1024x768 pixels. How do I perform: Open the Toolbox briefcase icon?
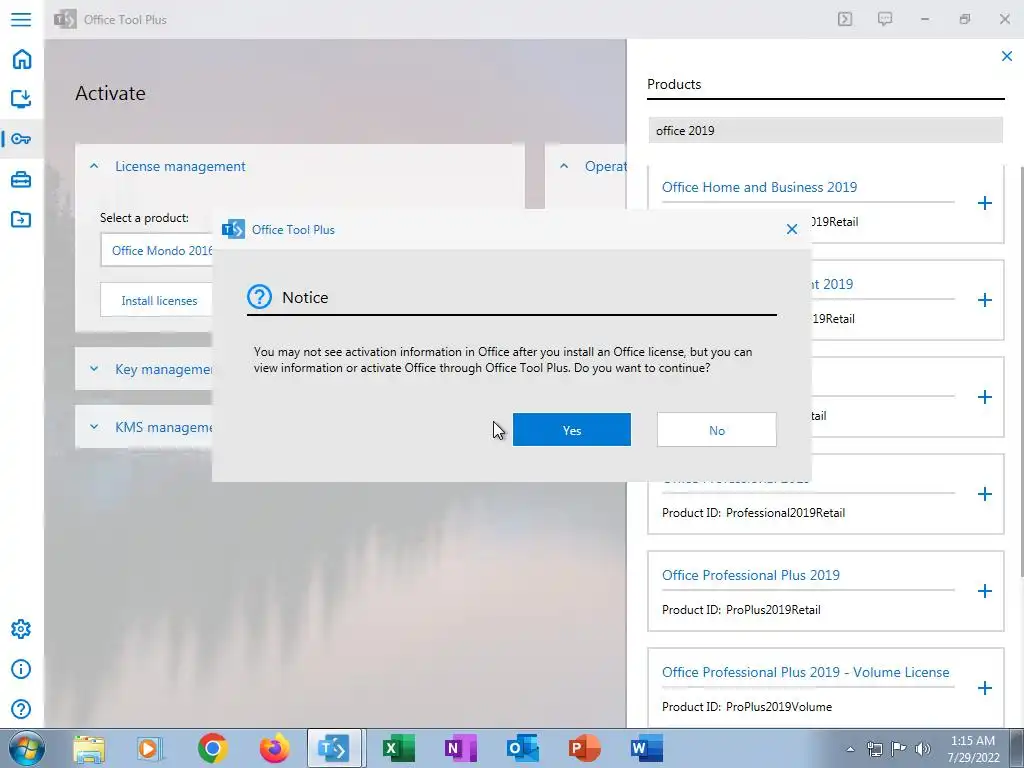coord(21,179)
